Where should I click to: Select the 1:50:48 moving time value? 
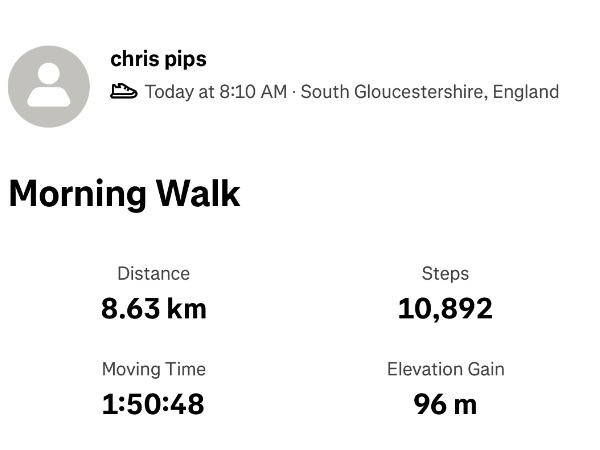click(153, 404)
